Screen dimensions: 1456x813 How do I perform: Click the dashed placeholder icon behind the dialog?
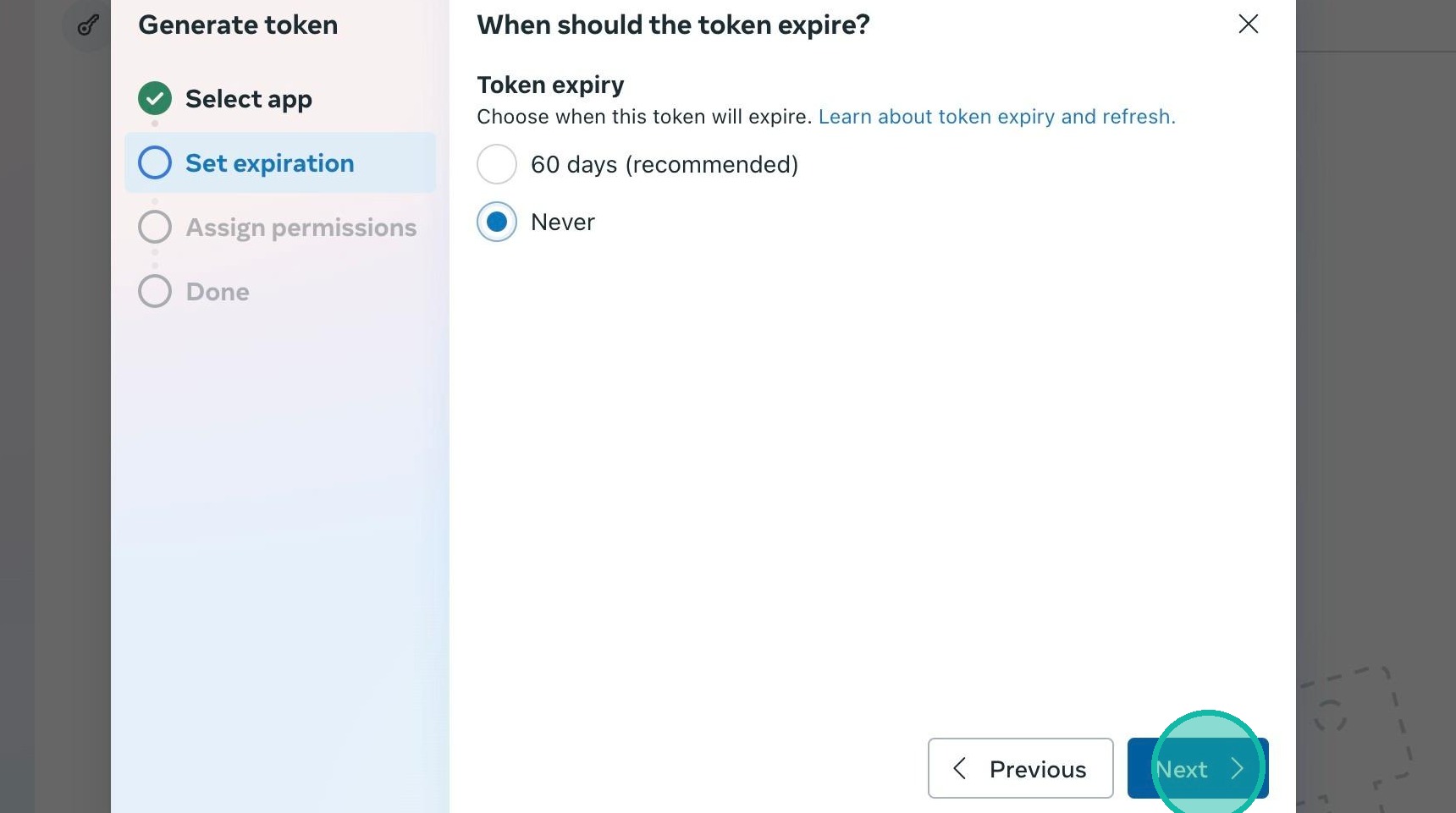(1354, 728)
